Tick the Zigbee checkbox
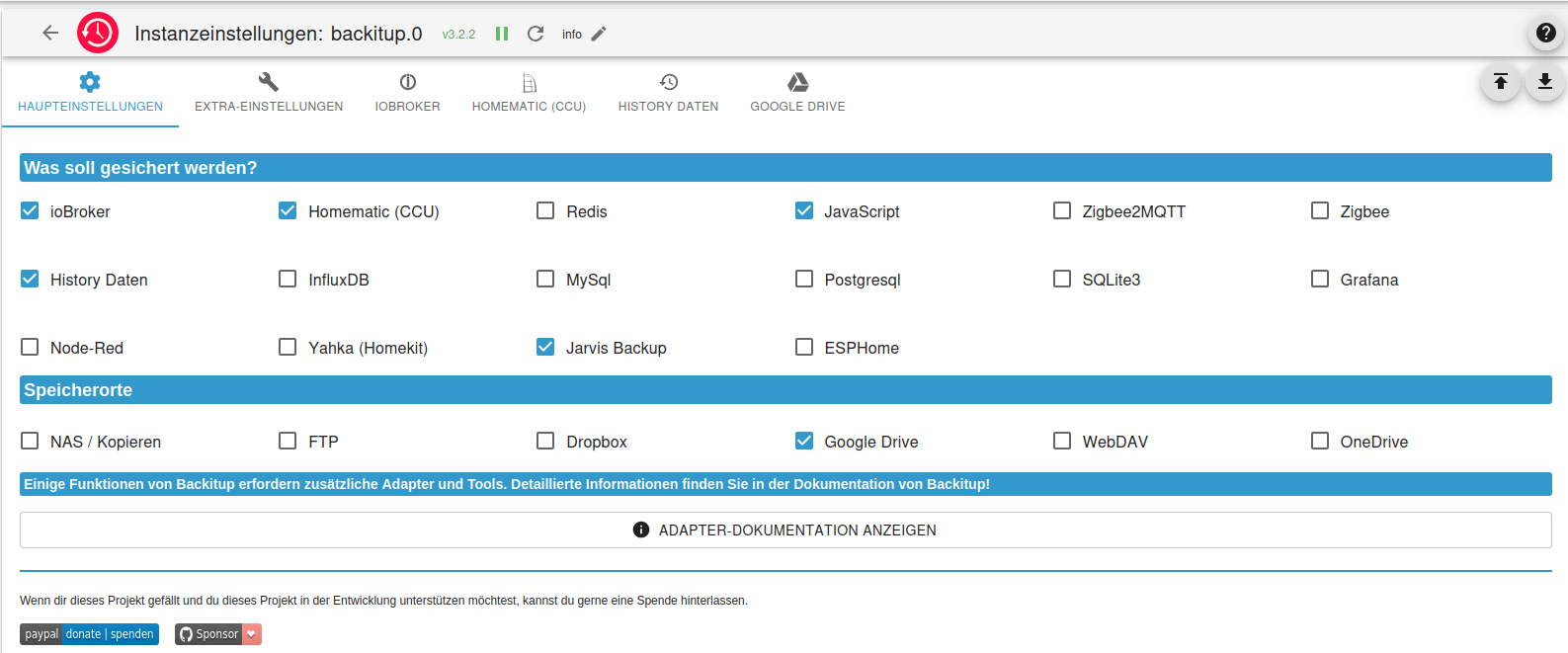The width and height of the screenshot is (1568, 653). [x=1320, y=210]
